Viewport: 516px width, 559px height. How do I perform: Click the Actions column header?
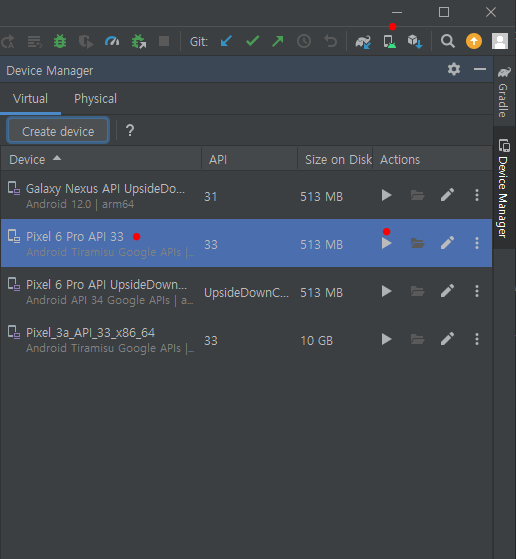432,159
